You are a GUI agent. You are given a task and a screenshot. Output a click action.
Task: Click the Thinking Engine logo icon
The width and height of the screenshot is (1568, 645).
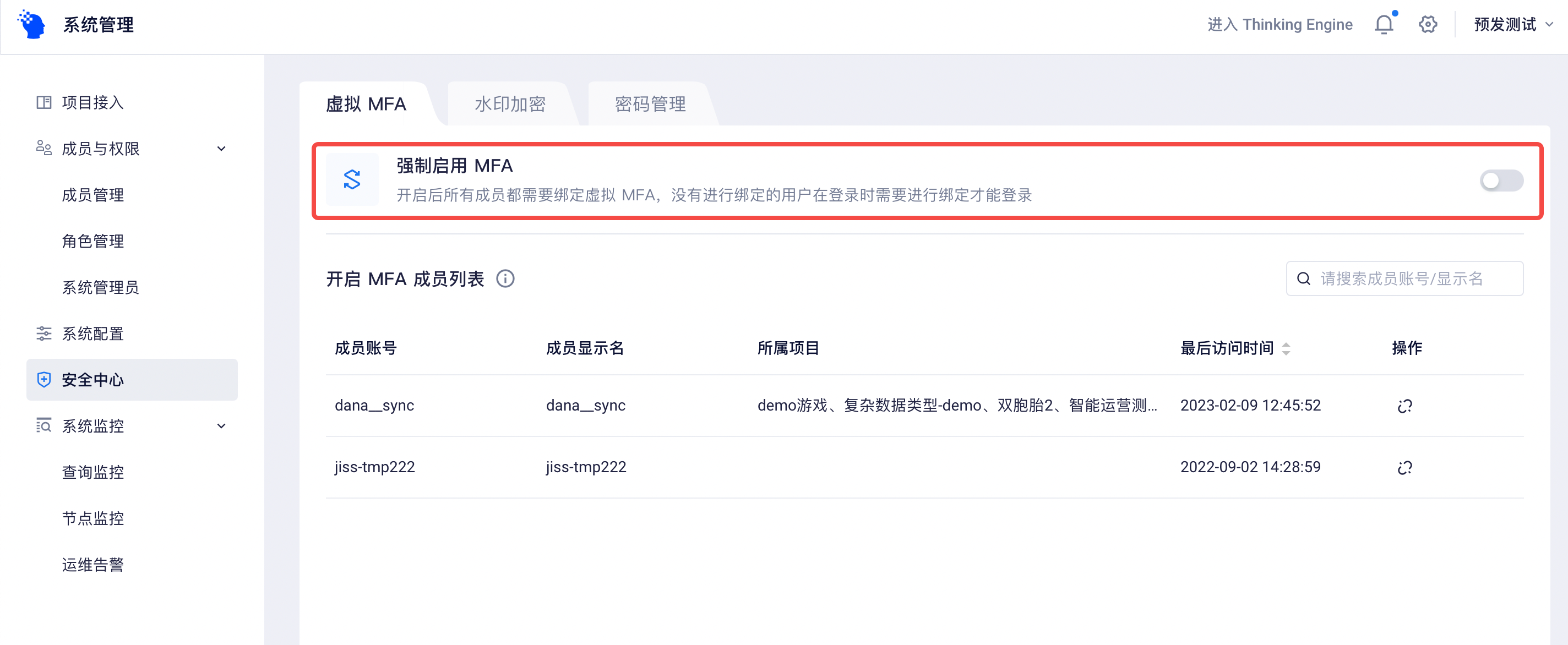(31, 24)
